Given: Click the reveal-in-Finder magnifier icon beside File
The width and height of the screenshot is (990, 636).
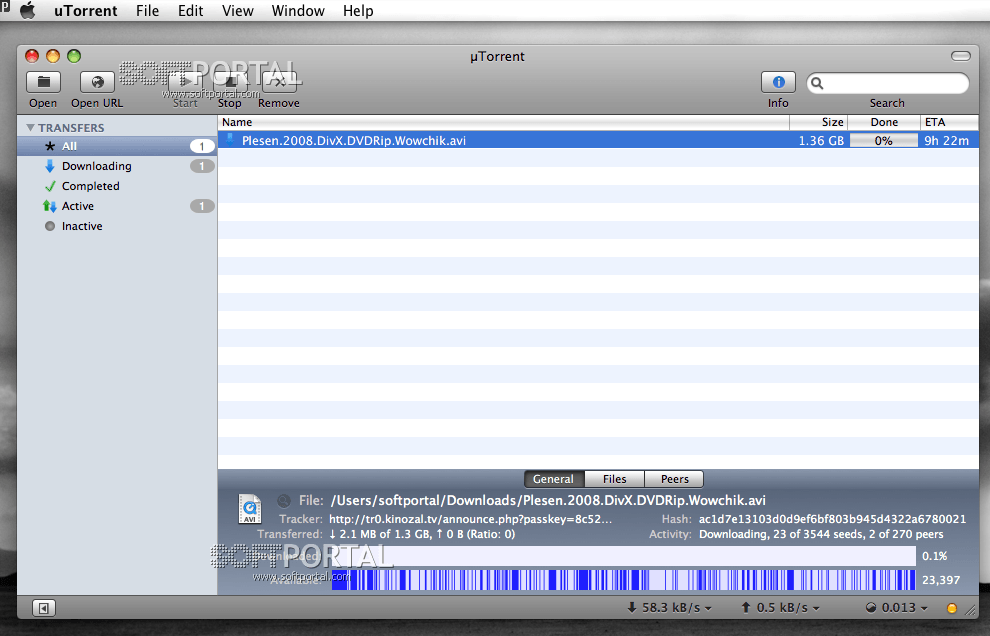Looking at the screenshot, I should point(284,501).
